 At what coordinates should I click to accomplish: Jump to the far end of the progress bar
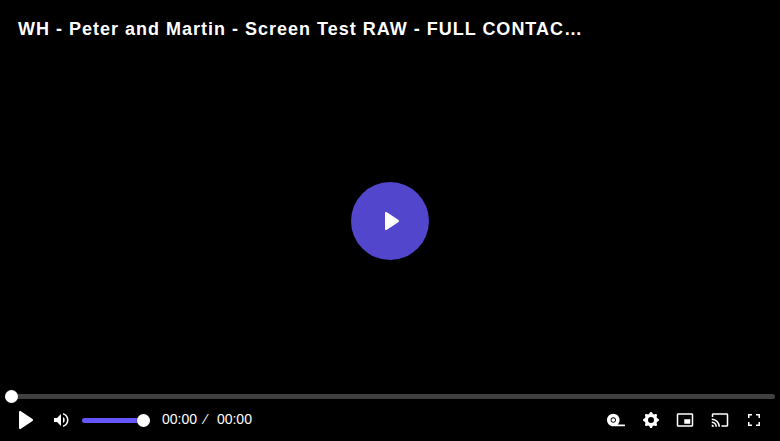click(774, 396)
